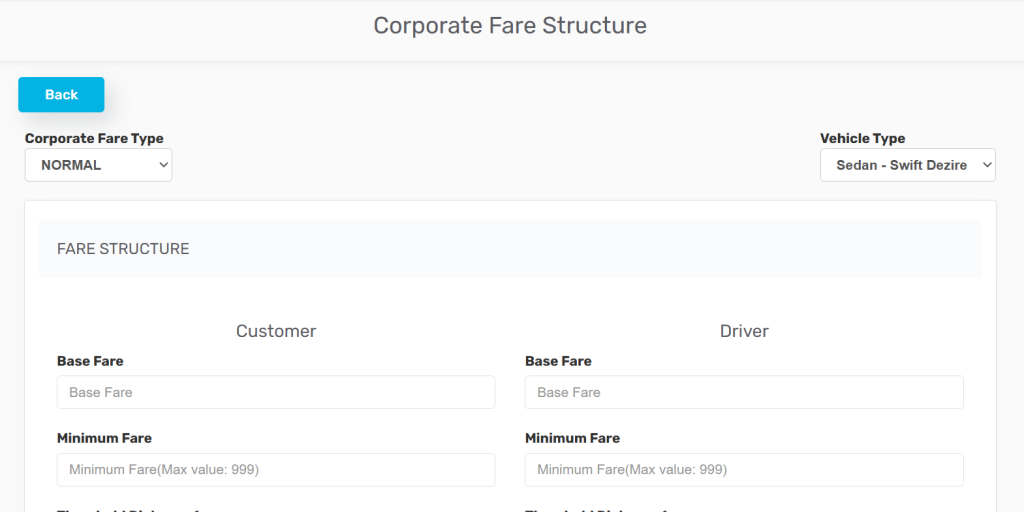Select the Base Fare label under Driver
Screen dimensions: 1024x512
(558, 361)
